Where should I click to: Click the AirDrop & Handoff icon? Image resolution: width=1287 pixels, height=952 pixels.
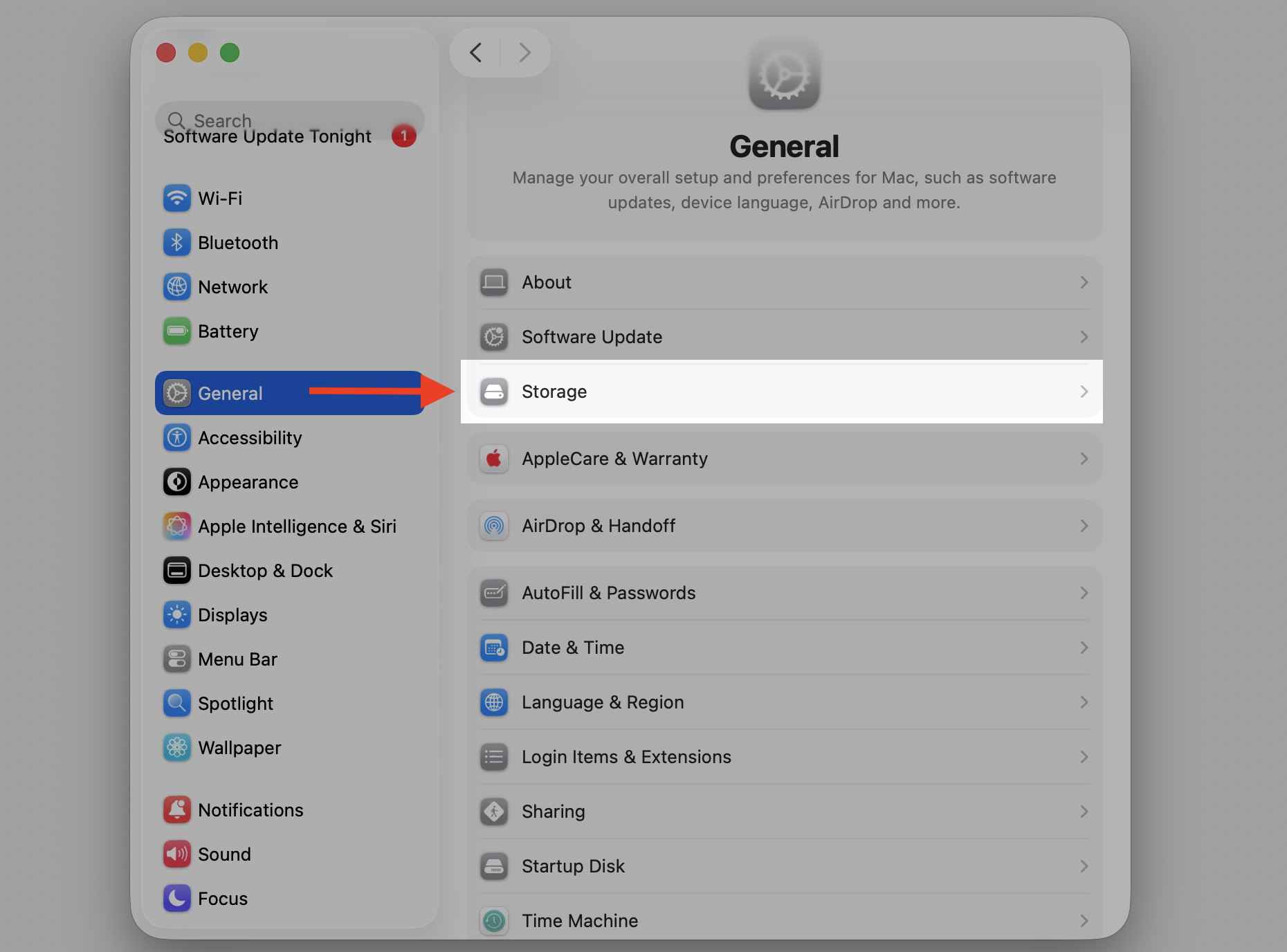494,526
